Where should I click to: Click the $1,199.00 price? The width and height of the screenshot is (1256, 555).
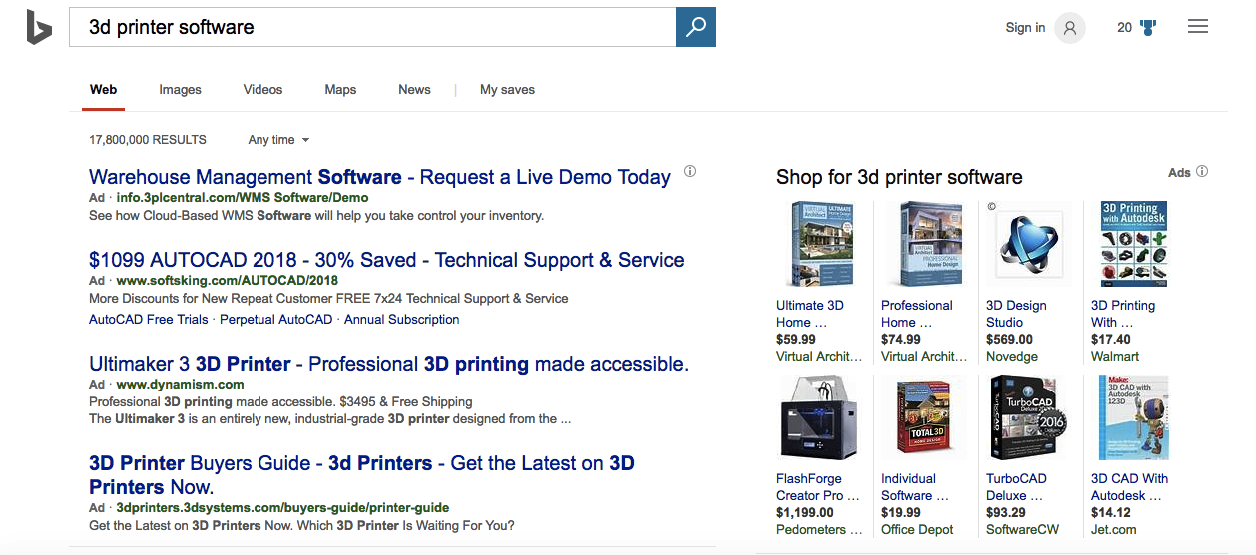tap(805, 513)
